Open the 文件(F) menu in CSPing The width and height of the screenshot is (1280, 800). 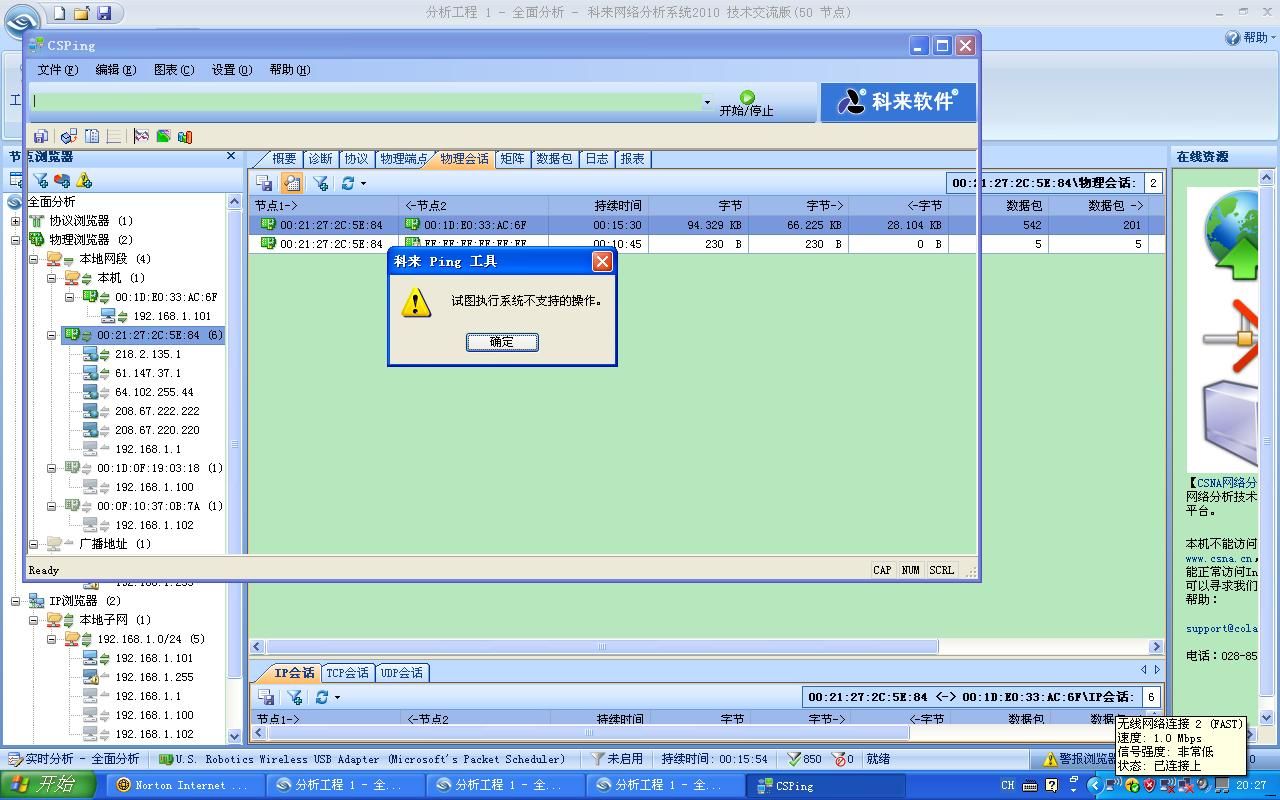(x=57, y=70)
